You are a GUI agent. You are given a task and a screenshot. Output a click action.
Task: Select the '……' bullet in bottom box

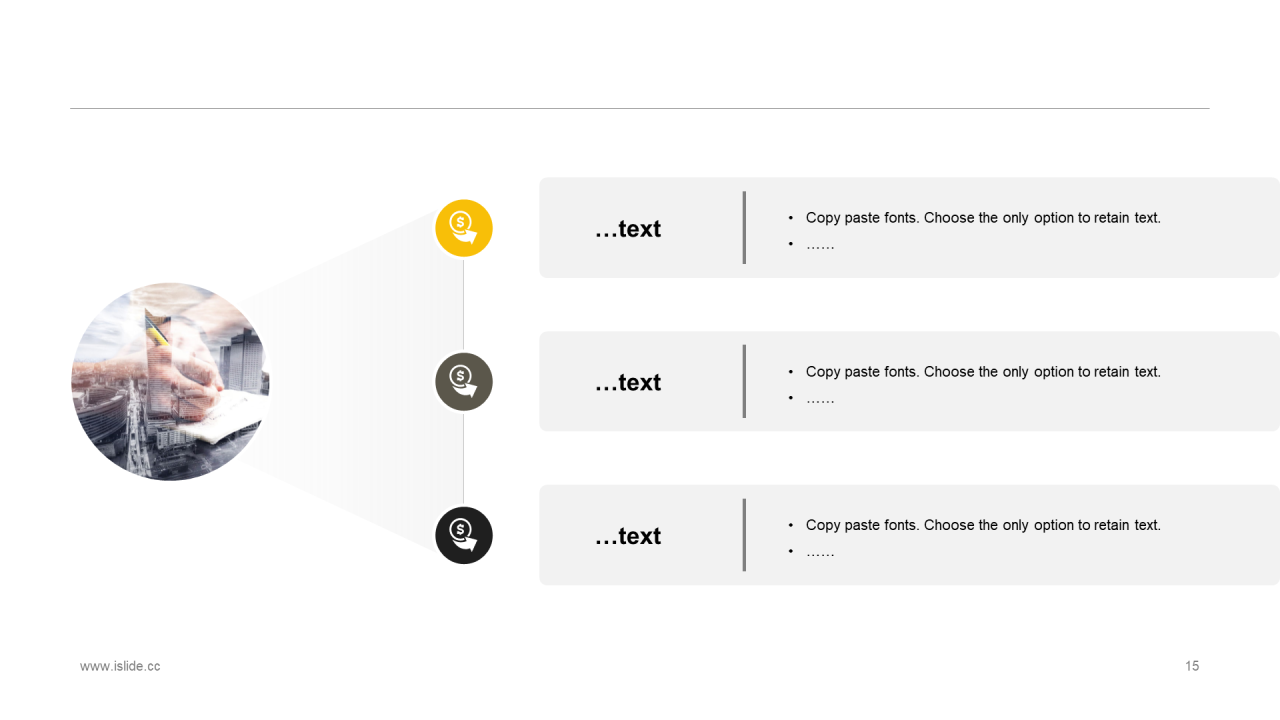[x=820, y=551]
